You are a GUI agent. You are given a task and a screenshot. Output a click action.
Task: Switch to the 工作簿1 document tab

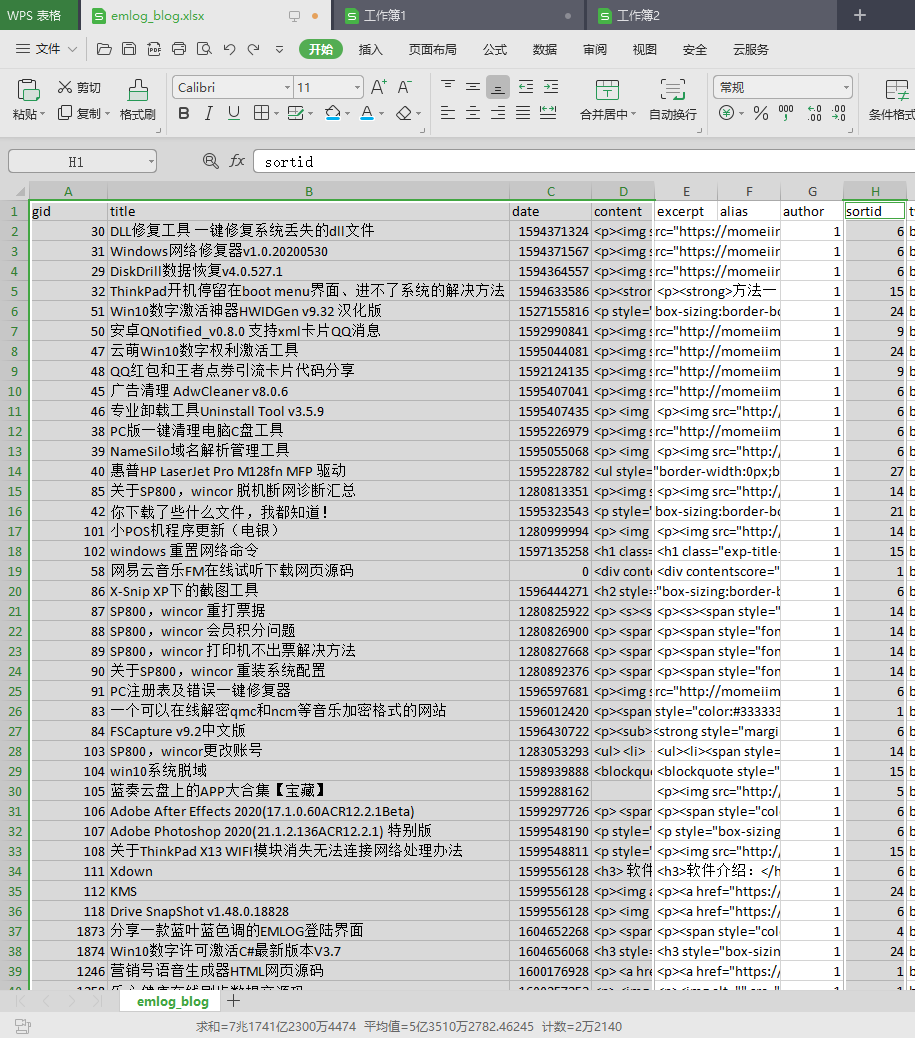458,15
